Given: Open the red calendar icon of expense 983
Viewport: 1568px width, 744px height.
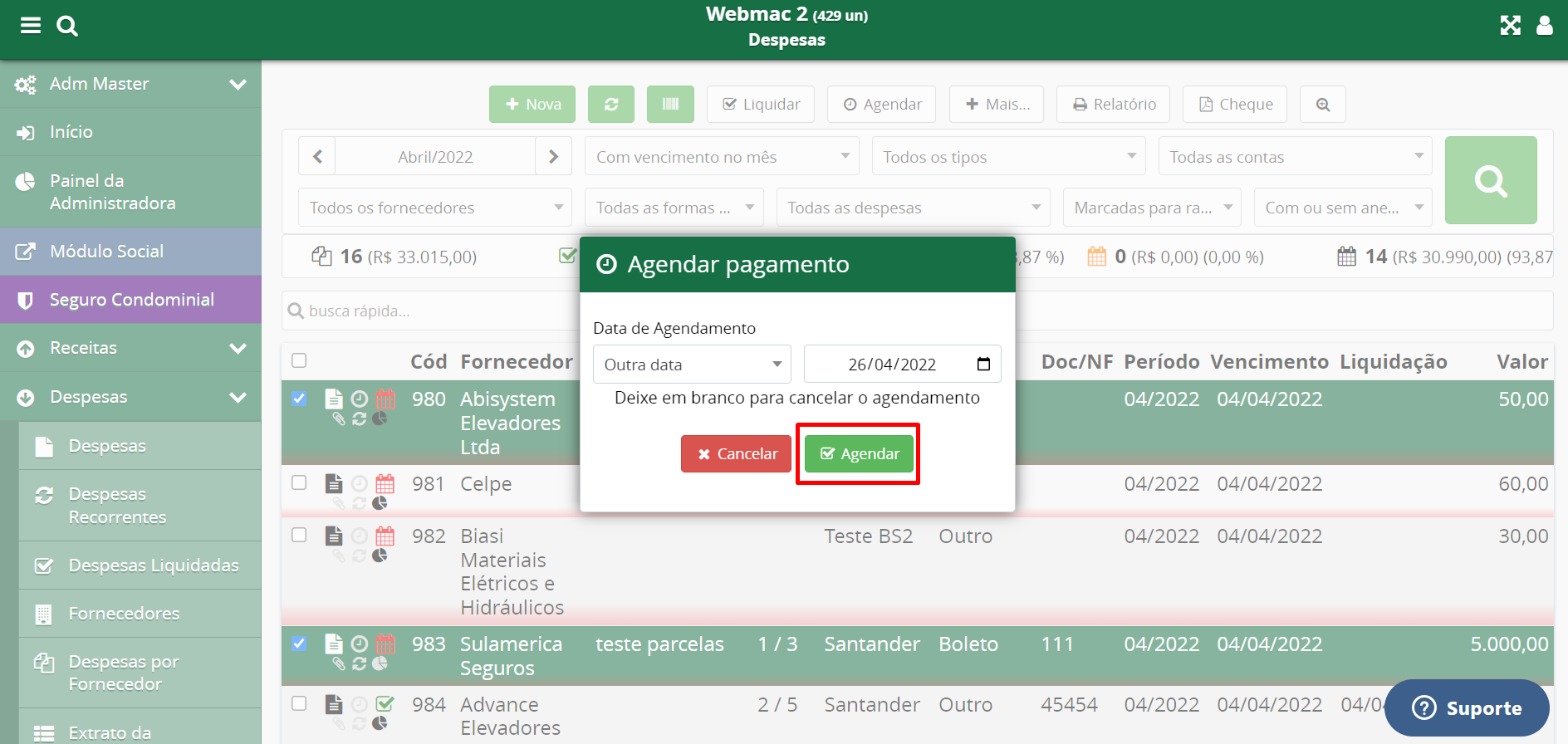Looking at the screenshot, I should coord(385,644).
